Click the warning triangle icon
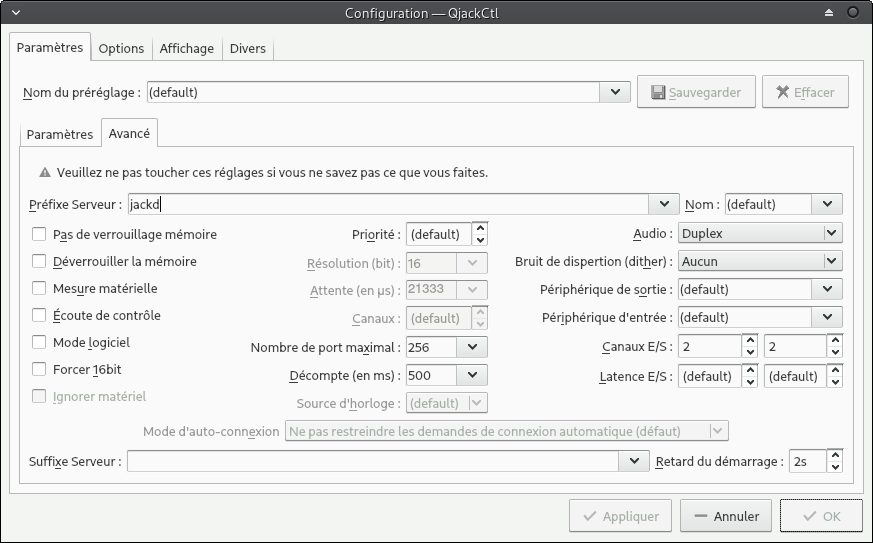873x543 pixels. pos(45,172)
